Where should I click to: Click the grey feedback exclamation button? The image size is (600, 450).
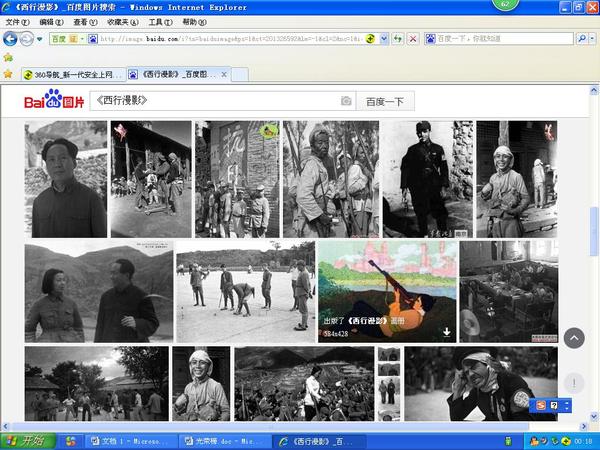tap(574, 383)
